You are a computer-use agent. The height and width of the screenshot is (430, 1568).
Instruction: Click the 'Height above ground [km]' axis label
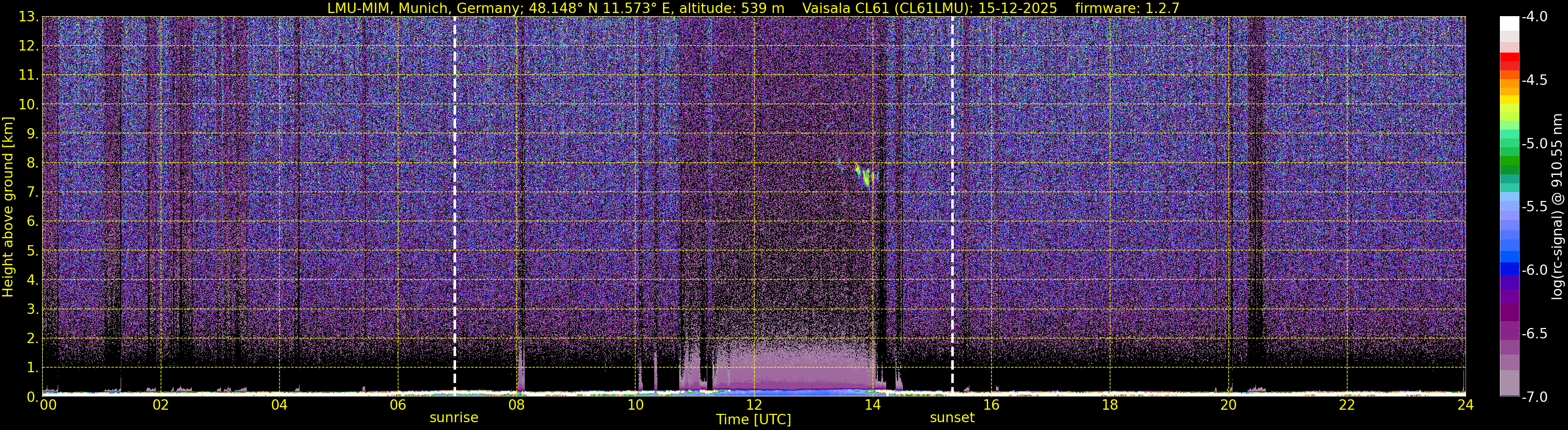pyautogui.click(x=8, y=207)
